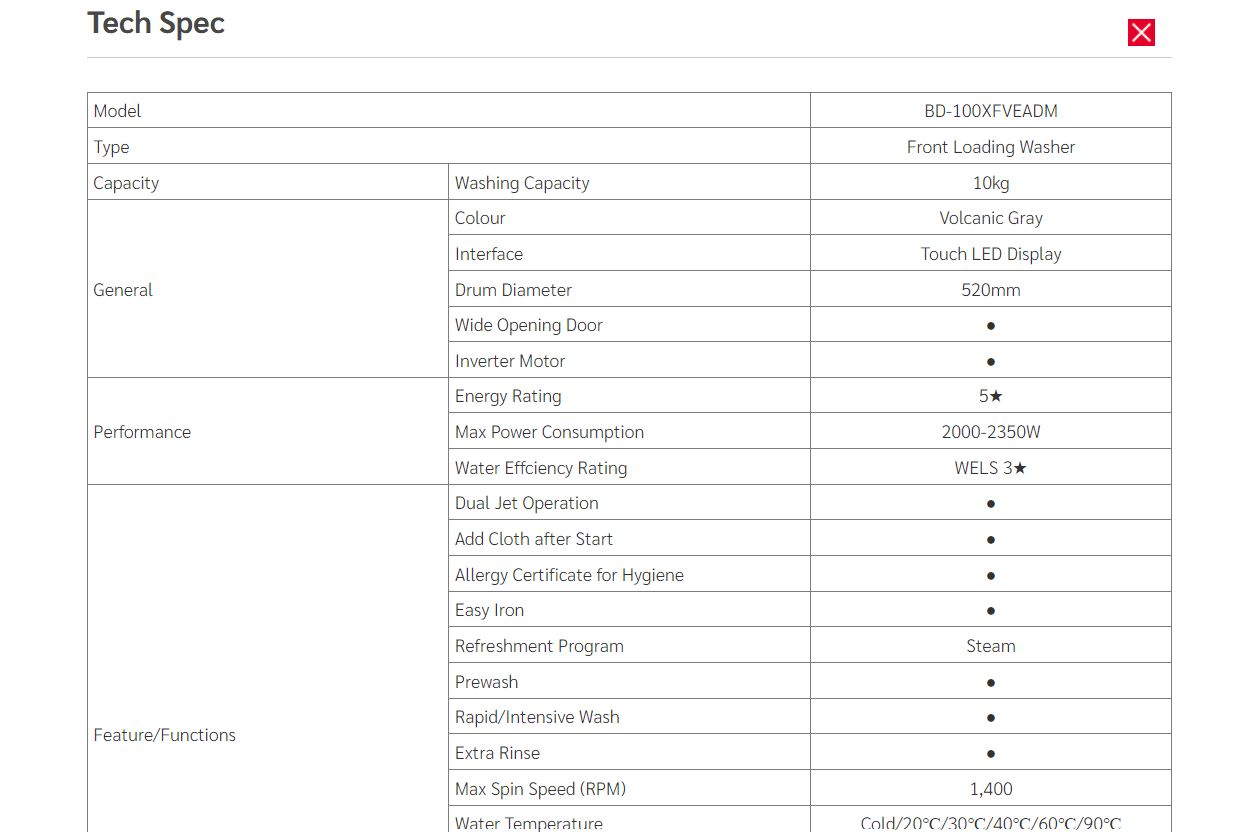
Task: Select the Washing Capacity label
Action: point(522,183)
